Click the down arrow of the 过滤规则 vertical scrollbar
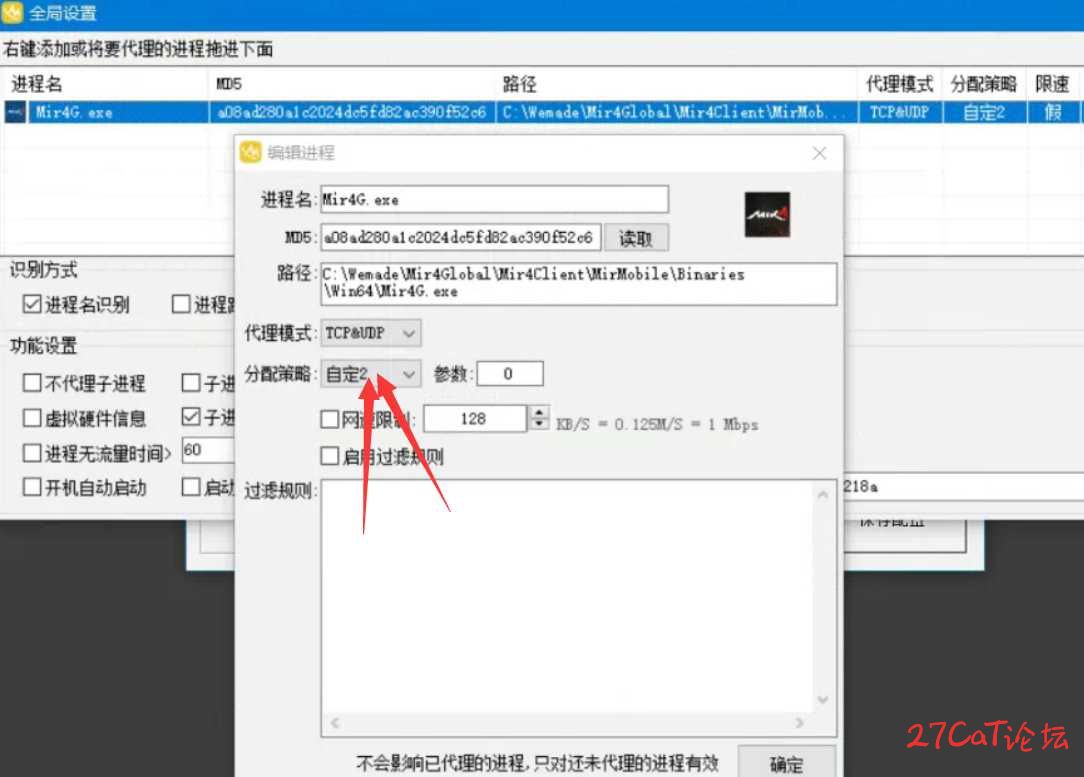The image size is (1084, 777). 823,700
